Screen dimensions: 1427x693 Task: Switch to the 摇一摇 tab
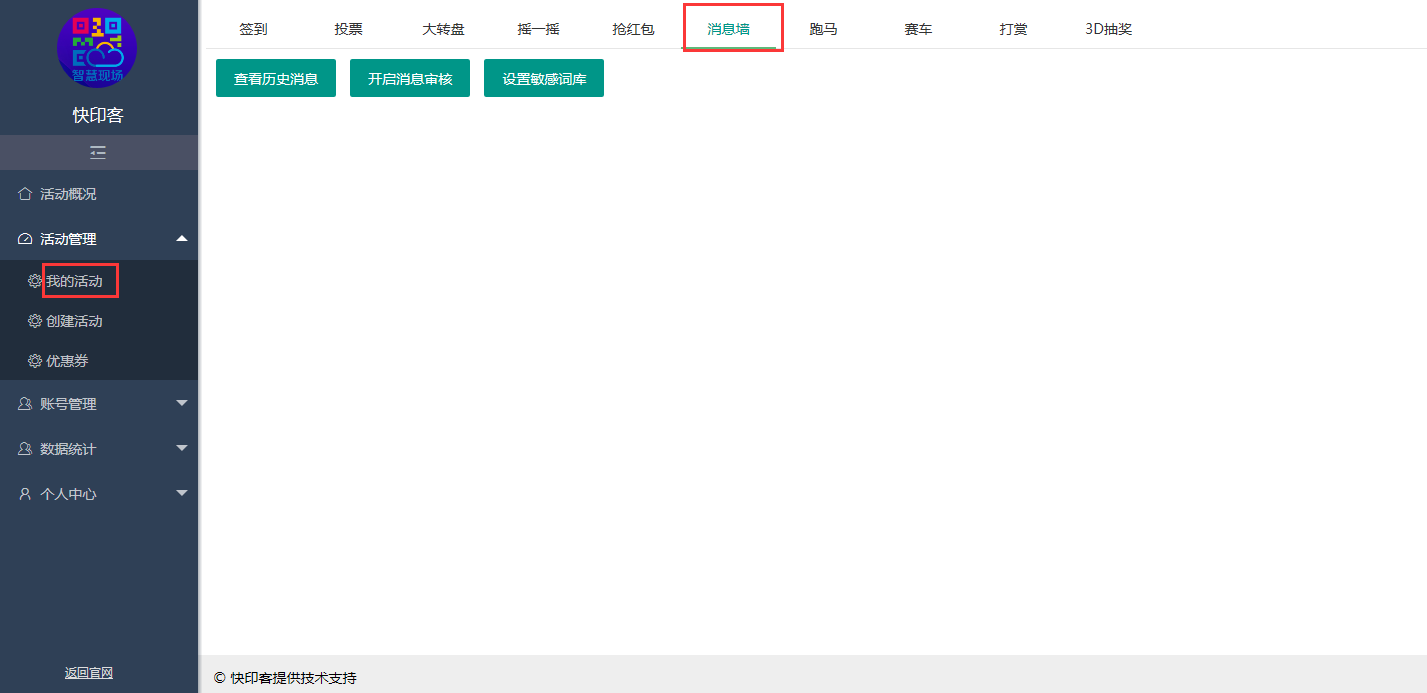[x=539, y=29]
